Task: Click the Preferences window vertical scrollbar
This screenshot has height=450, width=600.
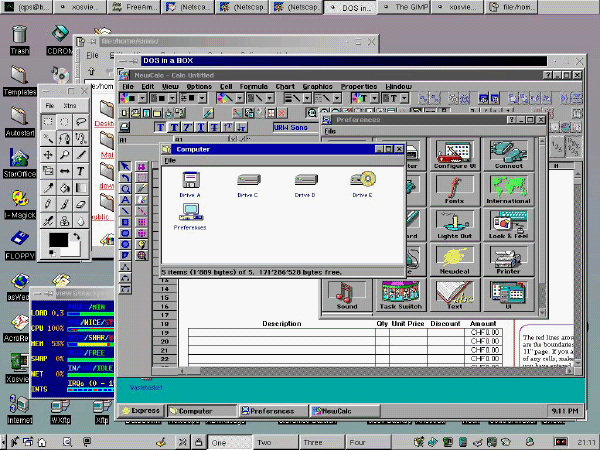Action: (x=542, y=227)
